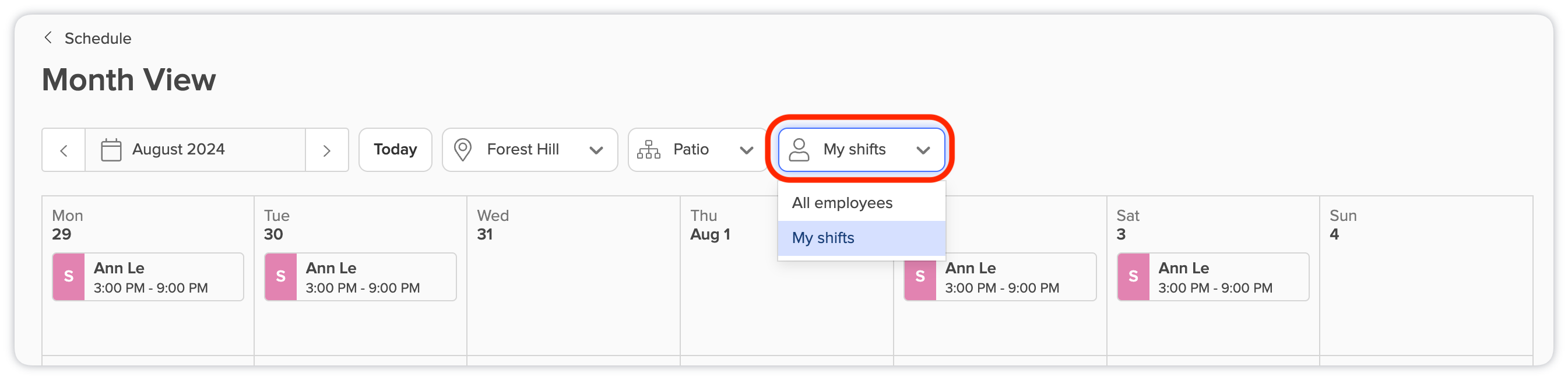Viewport: 1568px width, 380px height.
Task: Open Ann Le shift on Tue 30
Action: [x=360, y=277]
